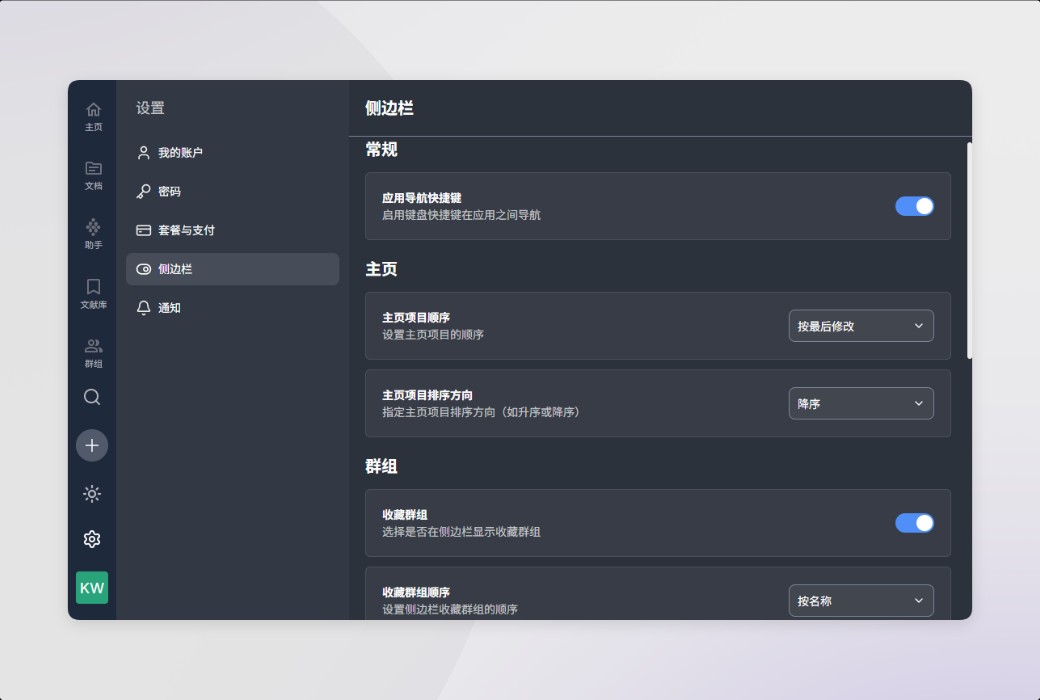Image resolution: width=1040 pixels, height=700 pixels.
Task: Go to 通知 settings page
Action: 232,308
